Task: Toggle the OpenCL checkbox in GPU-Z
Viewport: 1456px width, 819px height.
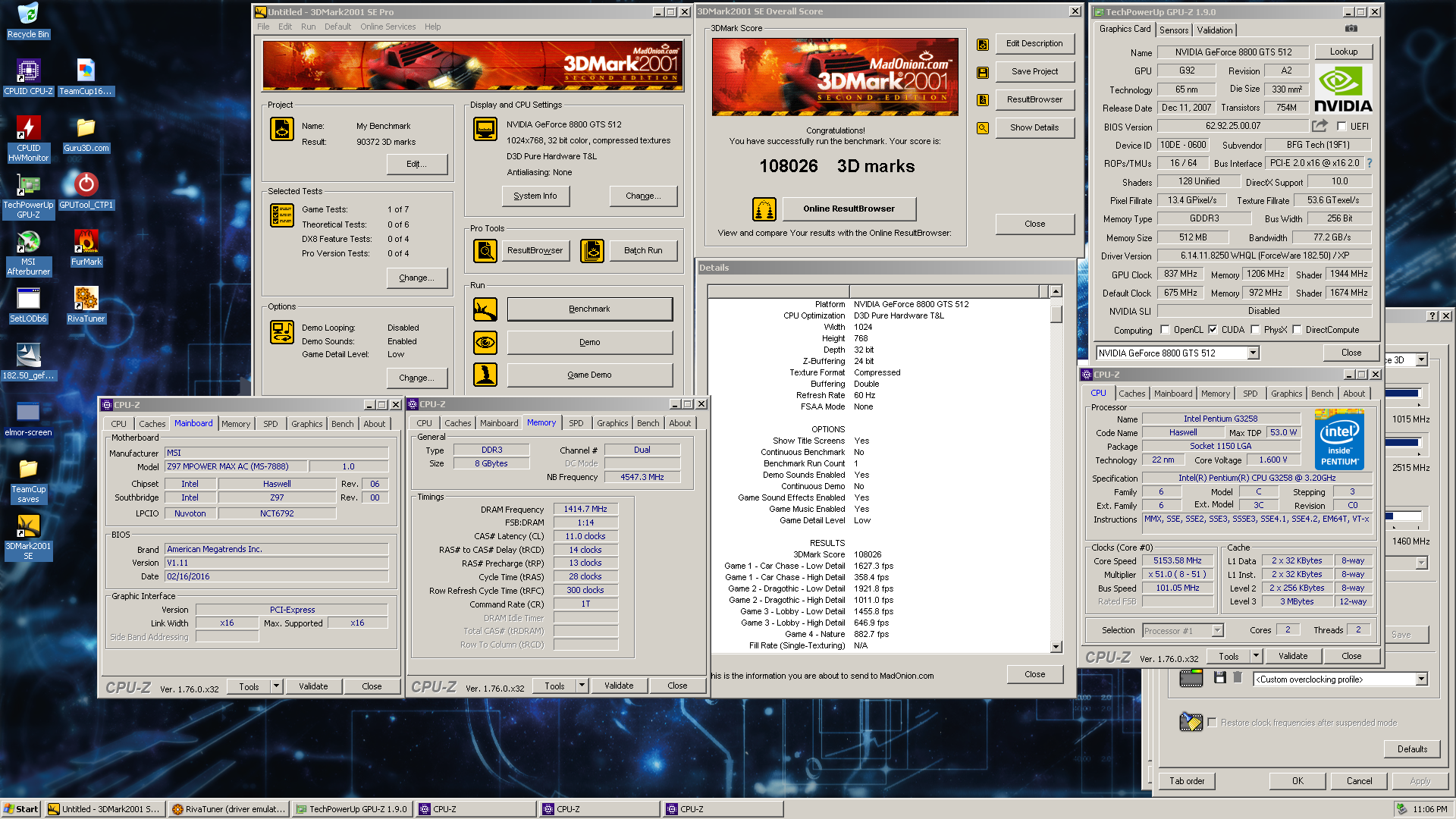Action: coord(1166,330)
